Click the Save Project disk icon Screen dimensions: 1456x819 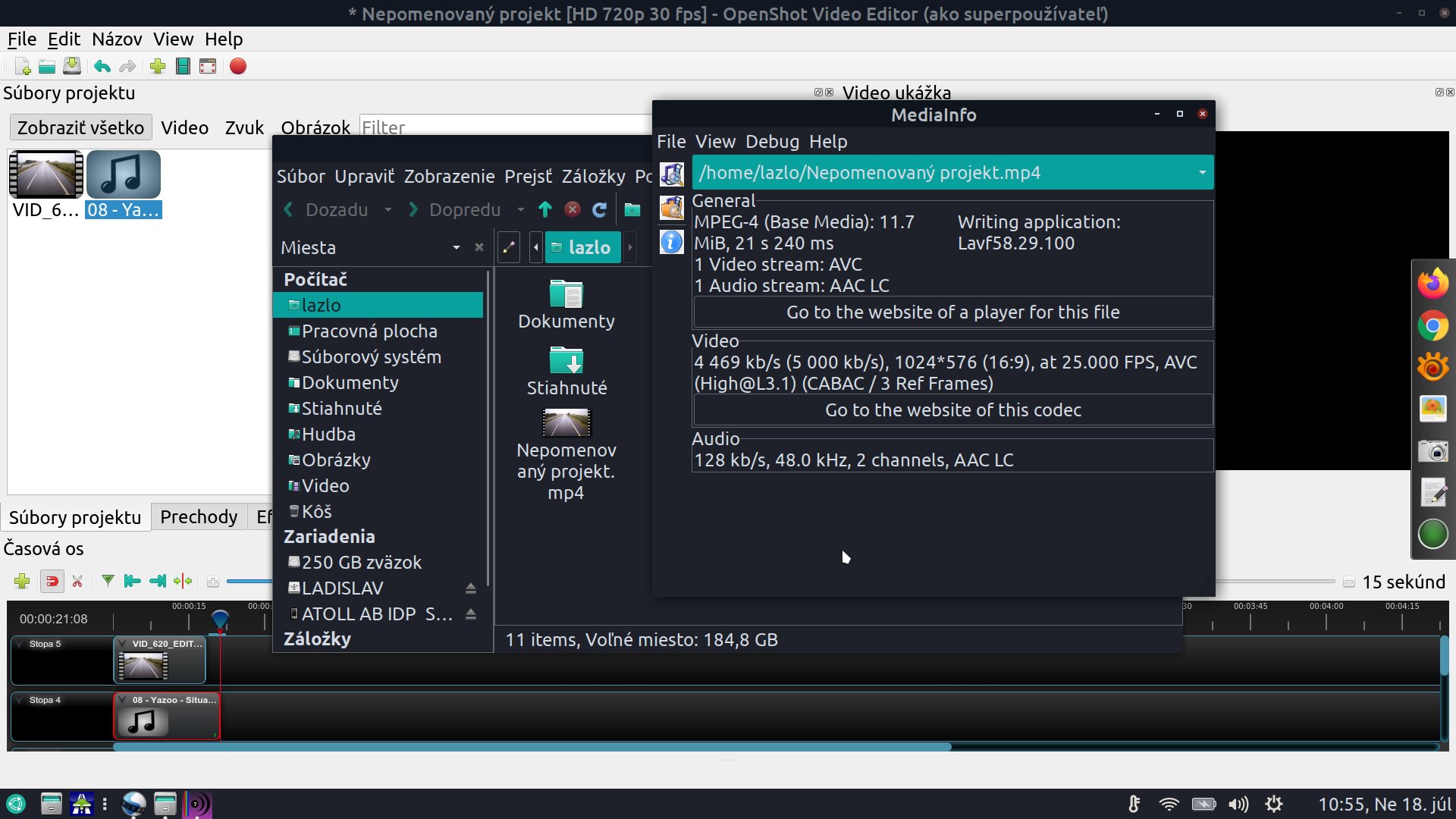point(72,67)
